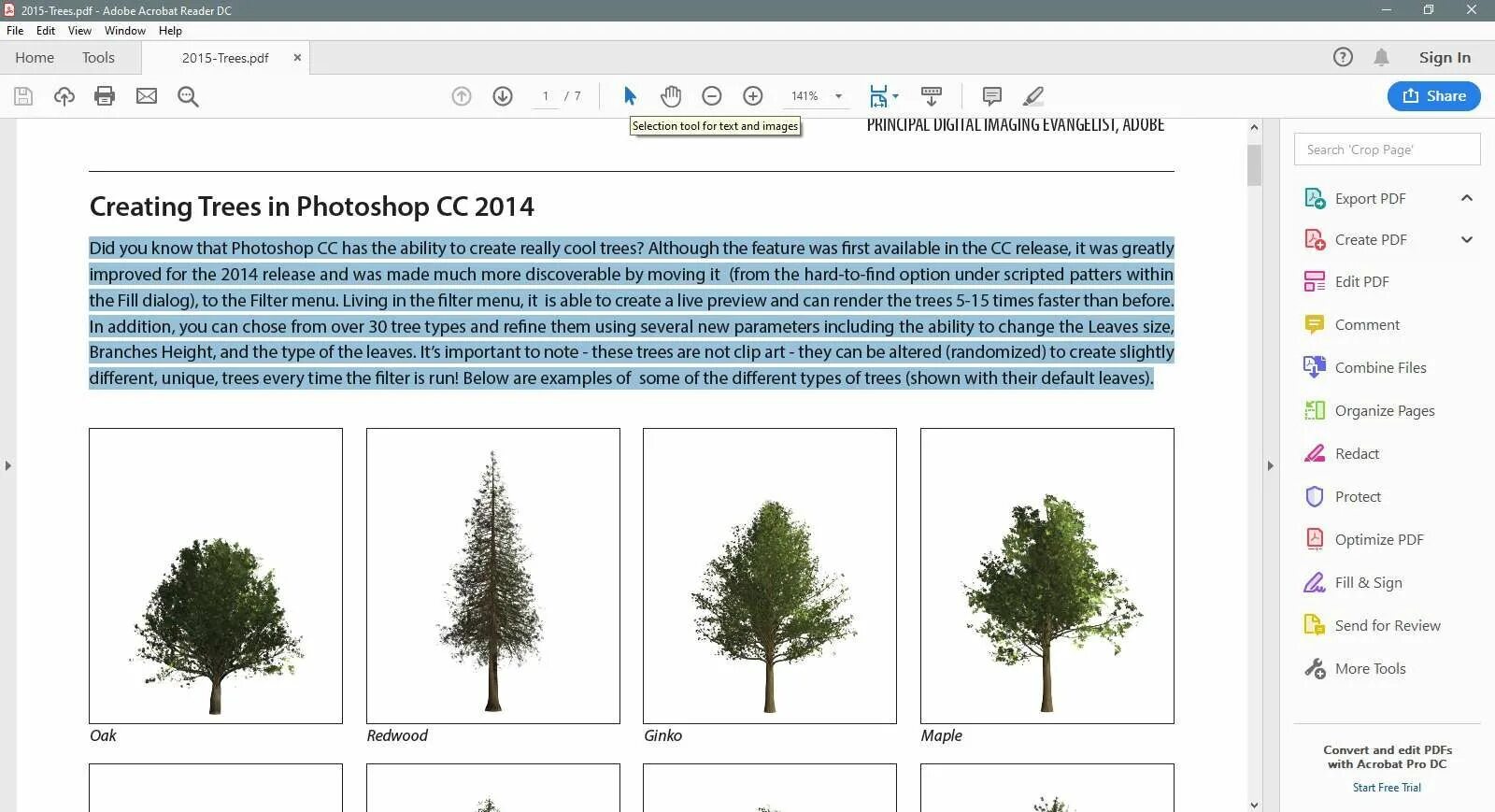
Task: Activate the Hand pan tool
Action: point(671,96)
